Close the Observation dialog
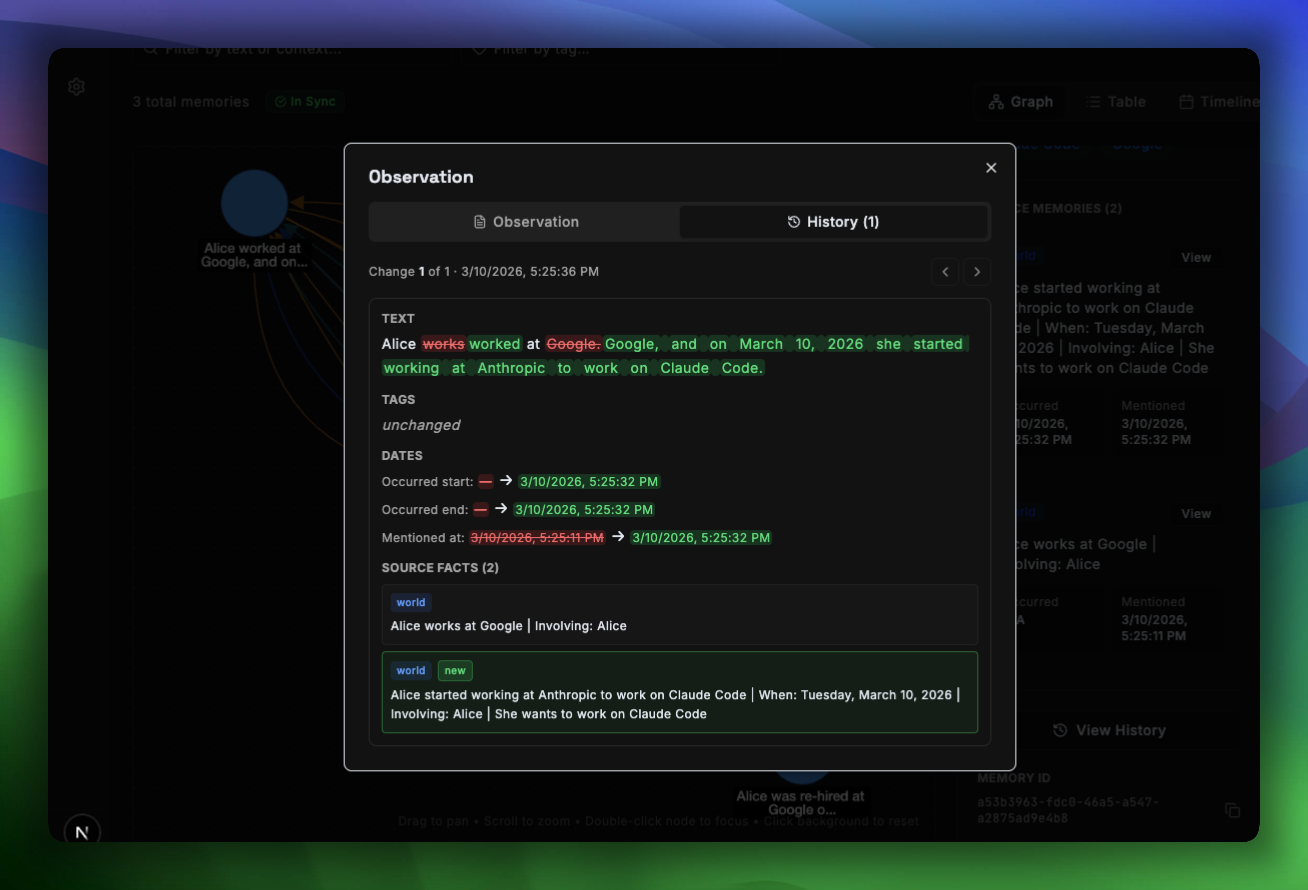 pos(991,168)
